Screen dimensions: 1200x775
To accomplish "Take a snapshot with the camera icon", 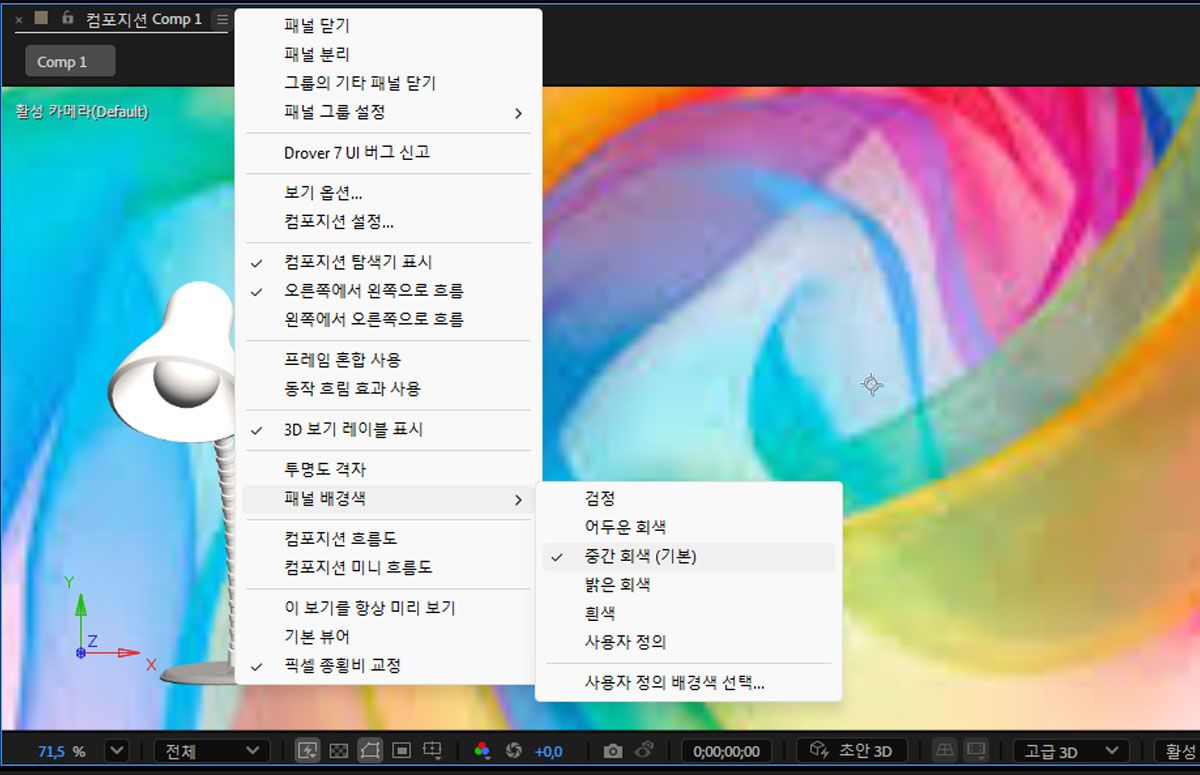I will tap(613, 751).
